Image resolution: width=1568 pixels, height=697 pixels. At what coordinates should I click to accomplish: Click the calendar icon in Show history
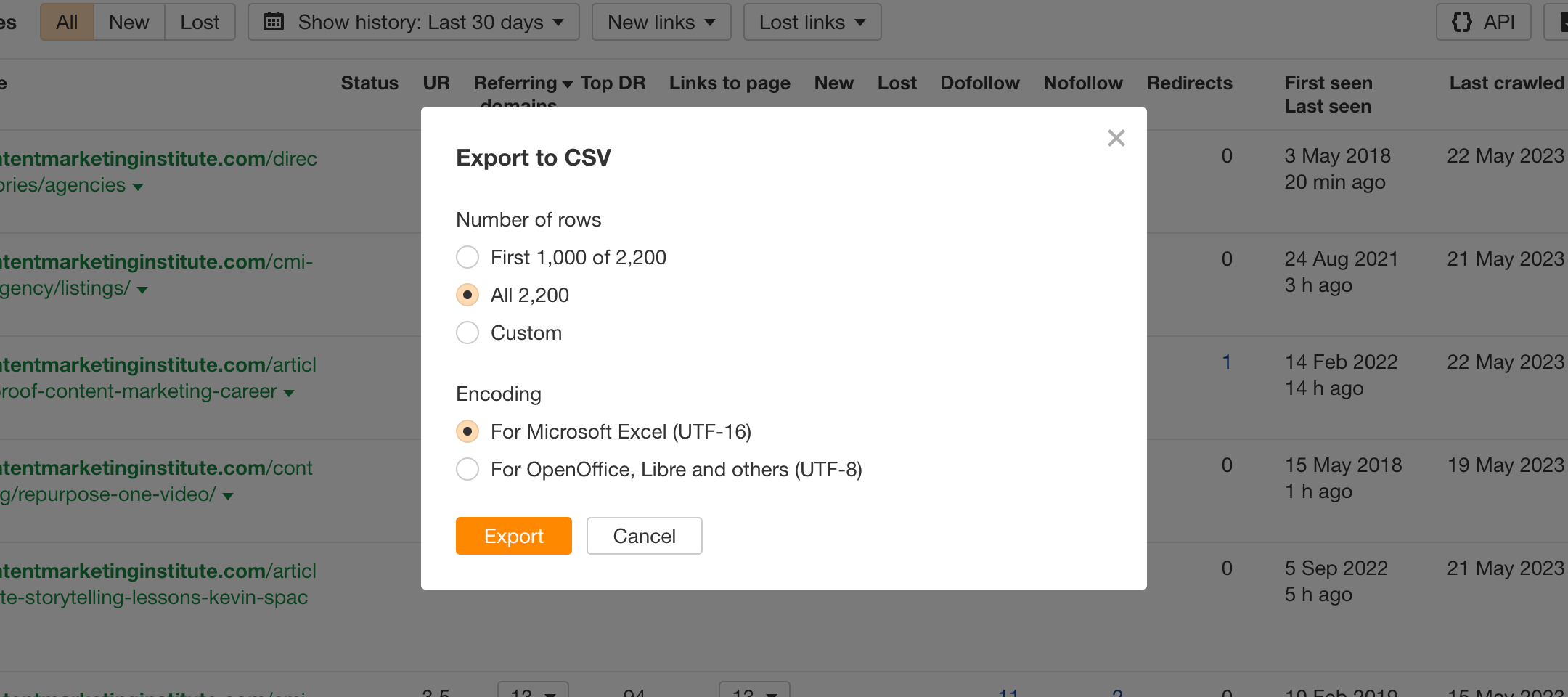pos(274,22)
